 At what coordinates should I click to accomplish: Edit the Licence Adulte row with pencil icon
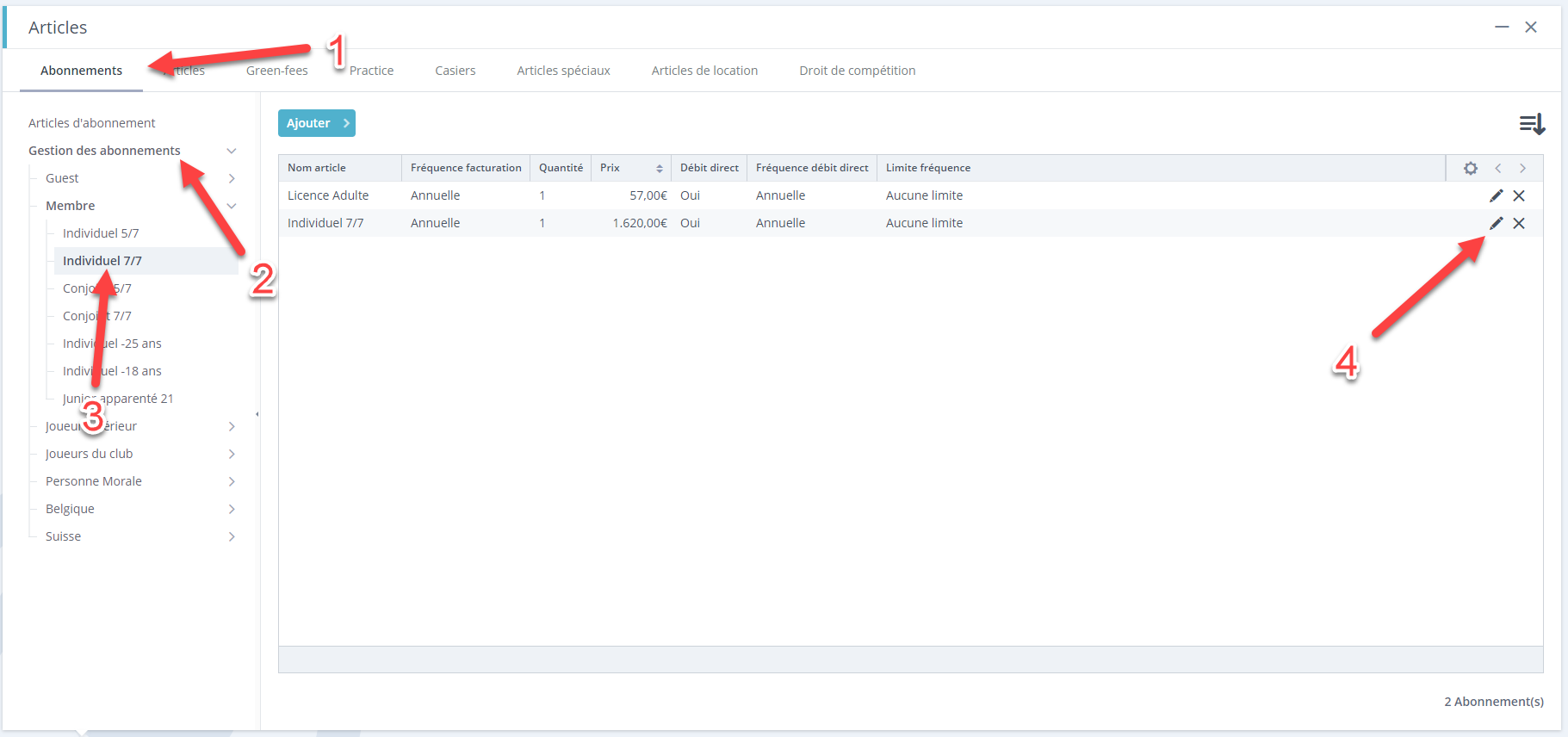[x=1497, y=195]
